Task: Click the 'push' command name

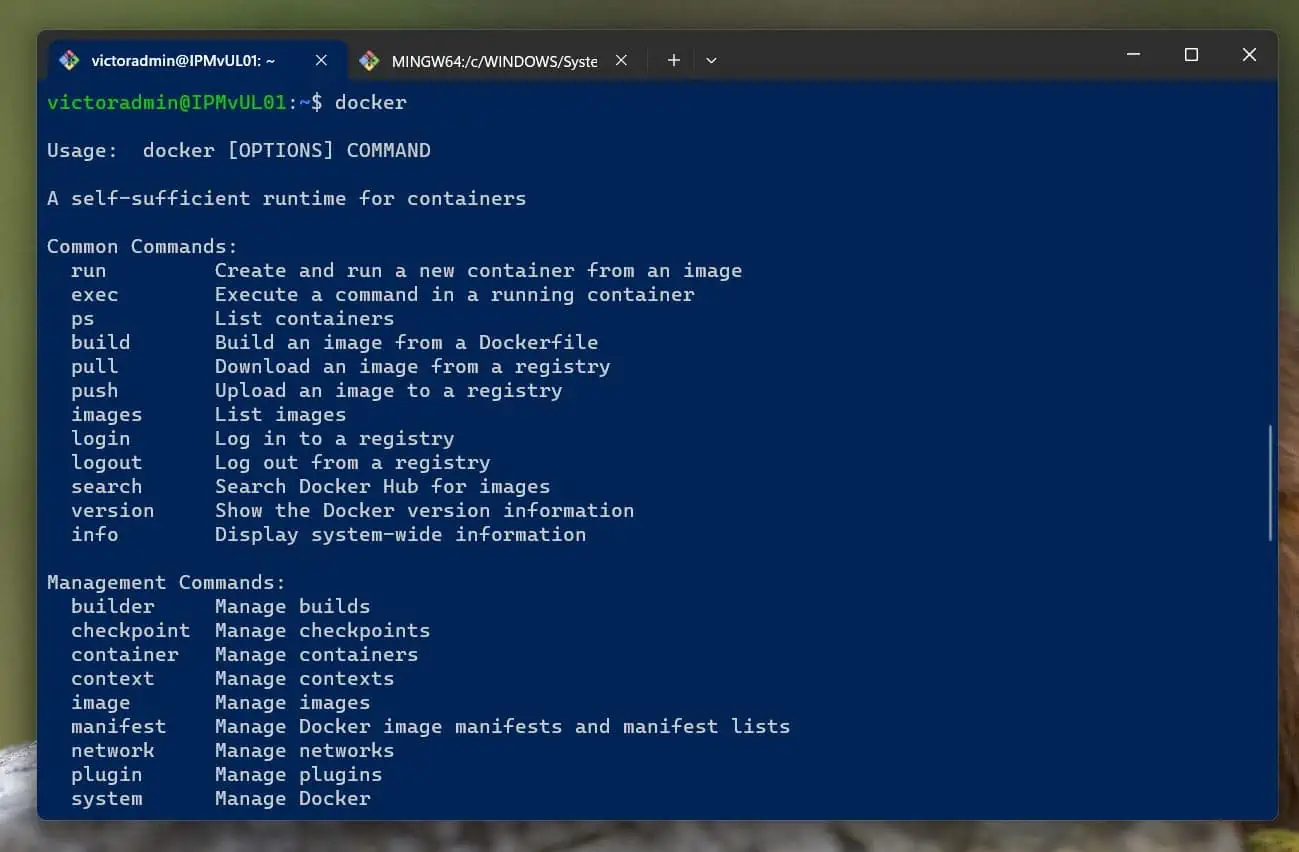Action: (95, 390)
